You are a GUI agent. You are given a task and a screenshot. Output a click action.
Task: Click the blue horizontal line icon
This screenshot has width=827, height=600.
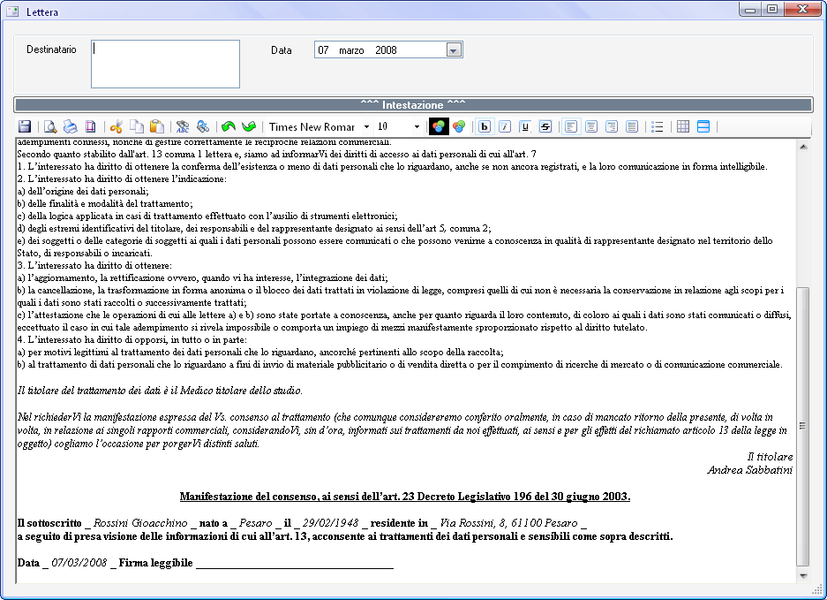click(703, 127)
